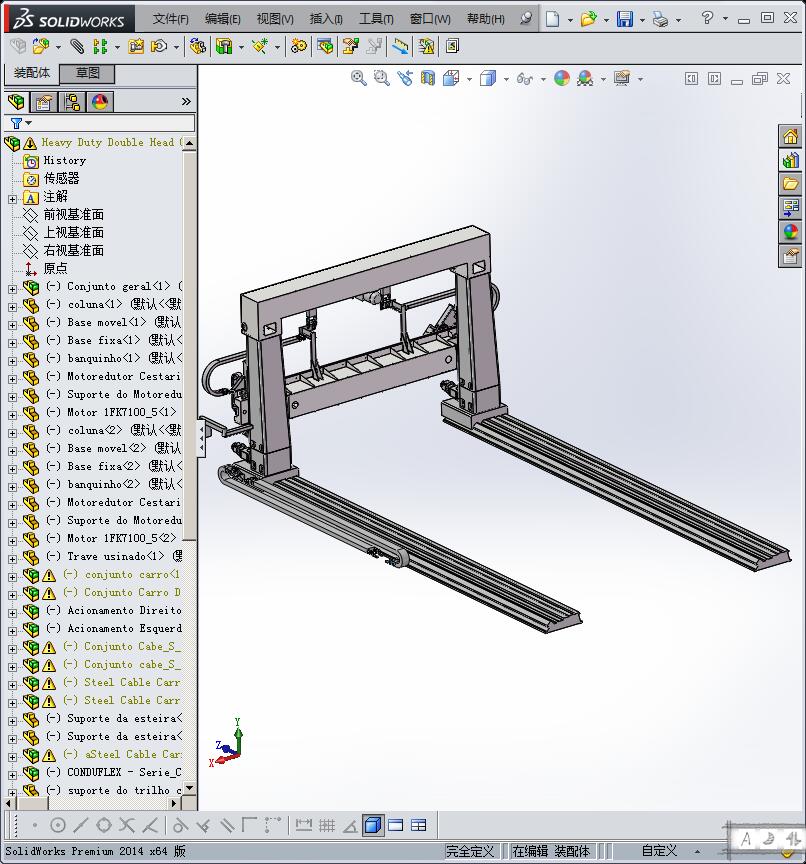806x864 pixels.
Task: Select 原点 origin in the tree
Action: [55, 268]
